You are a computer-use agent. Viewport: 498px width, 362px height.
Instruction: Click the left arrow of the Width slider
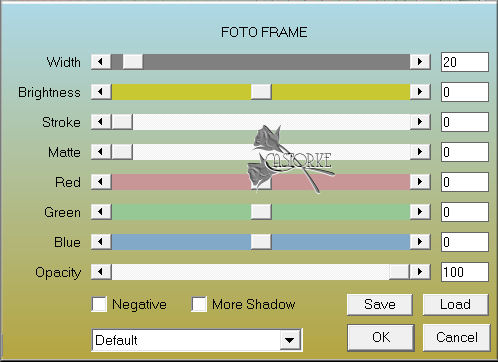point(101,62)
